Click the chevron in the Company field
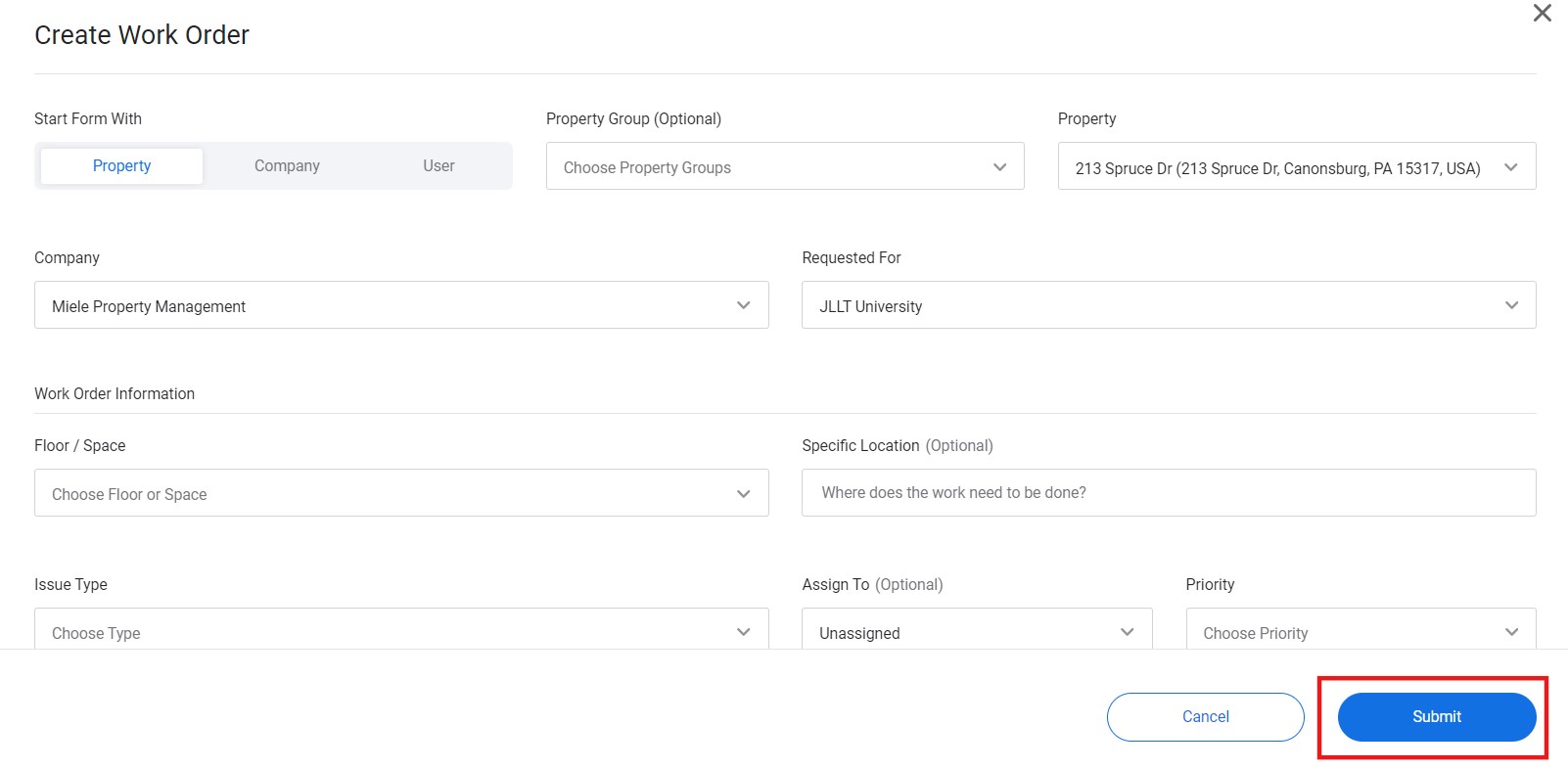The width and height of the screenshot is (1568, 770). 744,305
